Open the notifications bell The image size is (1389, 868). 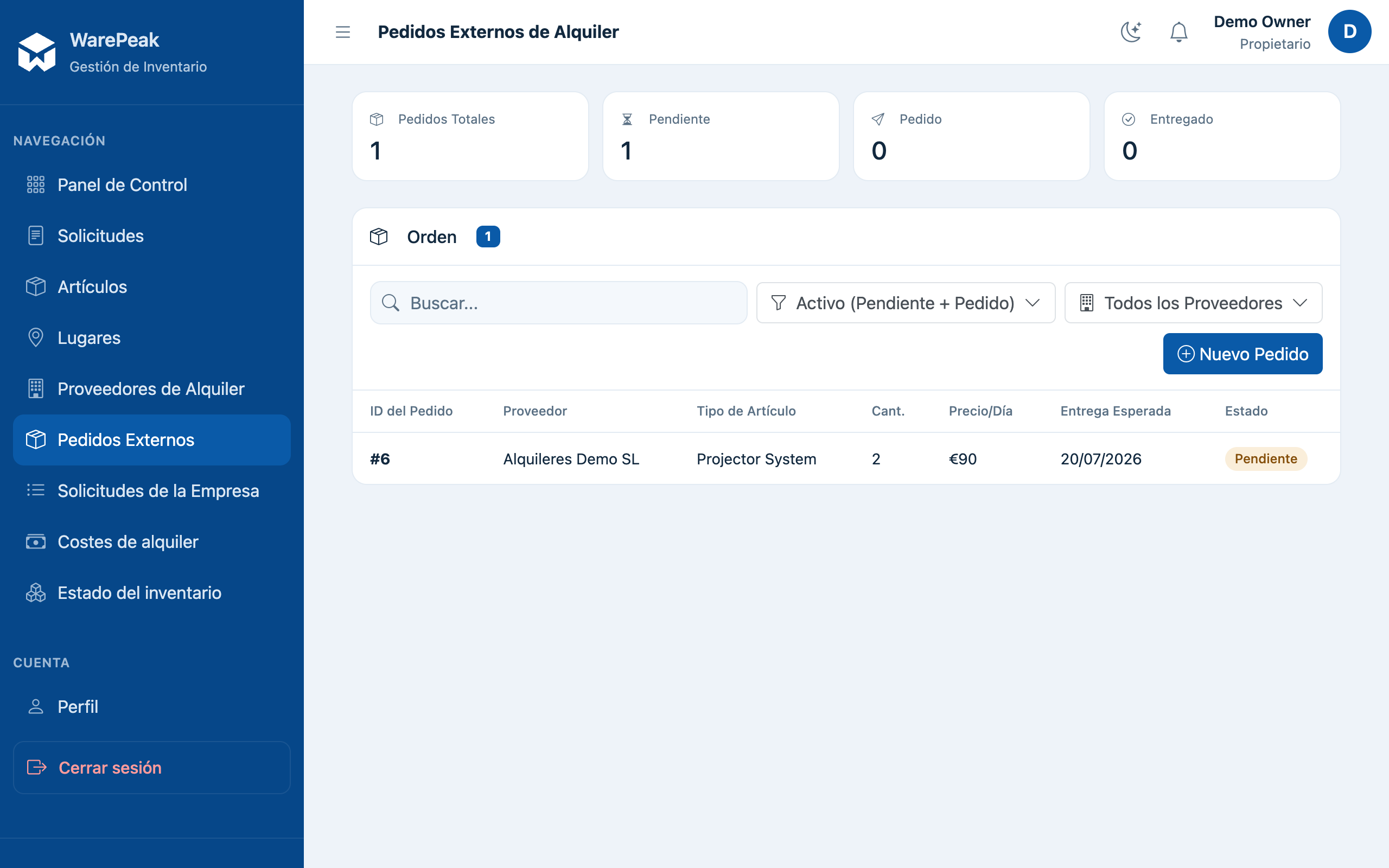[1178, 32]
